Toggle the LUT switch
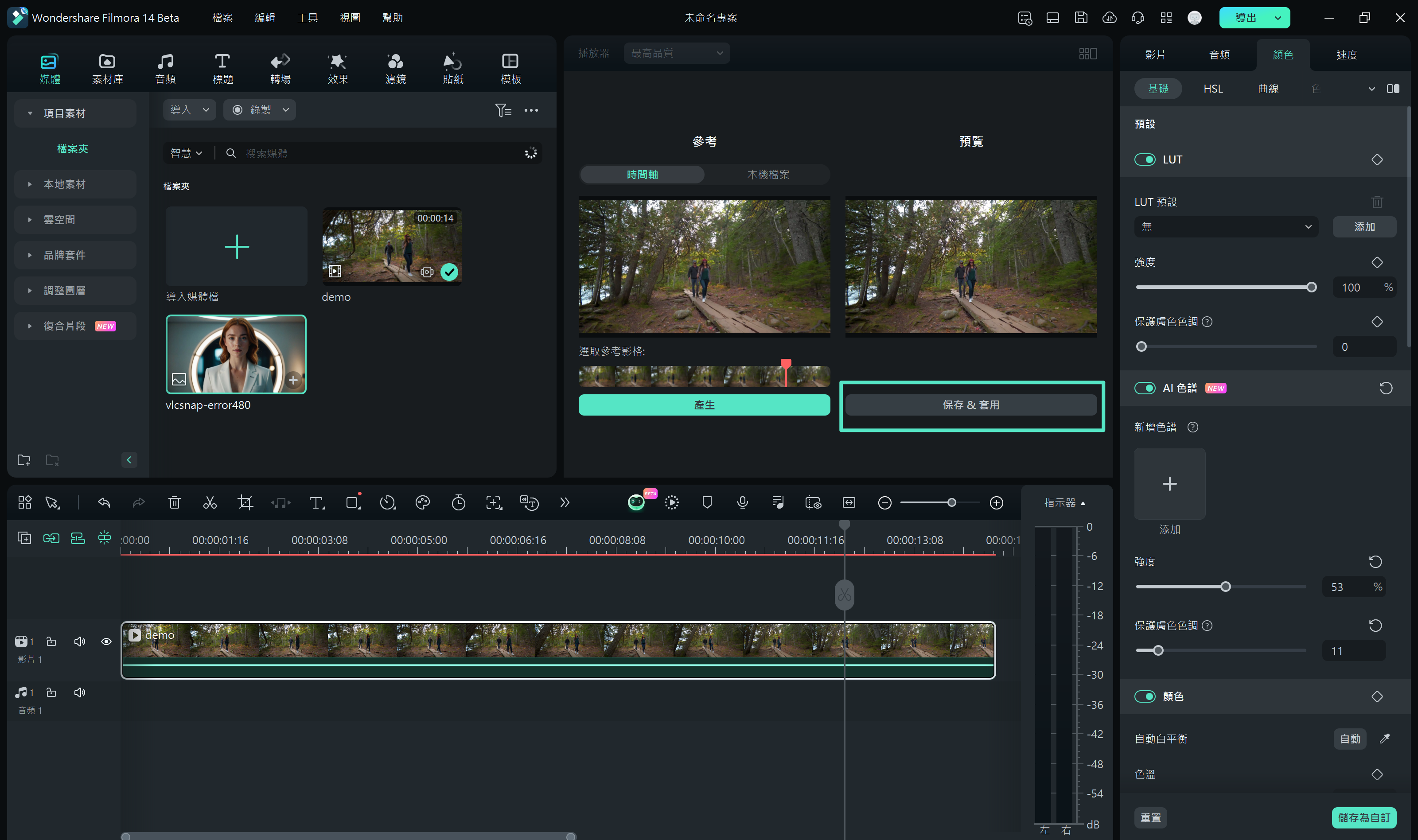1418x840 pixels. [1145, 159]
